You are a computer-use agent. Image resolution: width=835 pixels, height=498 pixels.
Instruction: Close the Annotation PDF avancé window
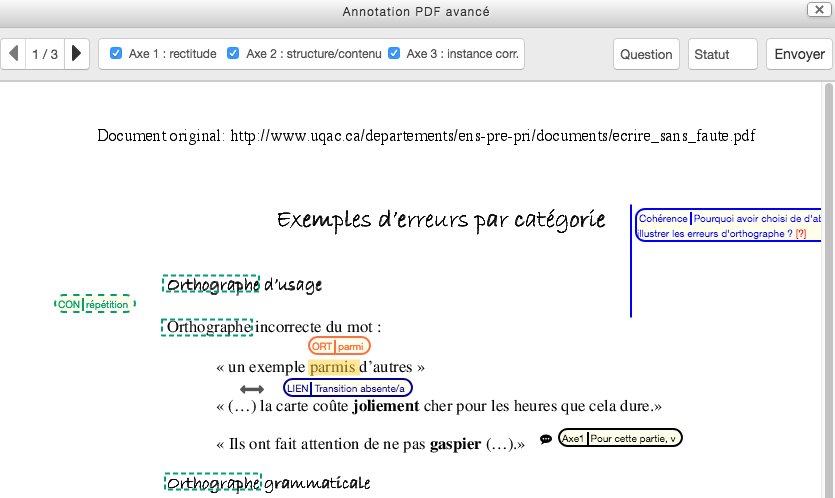coord(815,10)
